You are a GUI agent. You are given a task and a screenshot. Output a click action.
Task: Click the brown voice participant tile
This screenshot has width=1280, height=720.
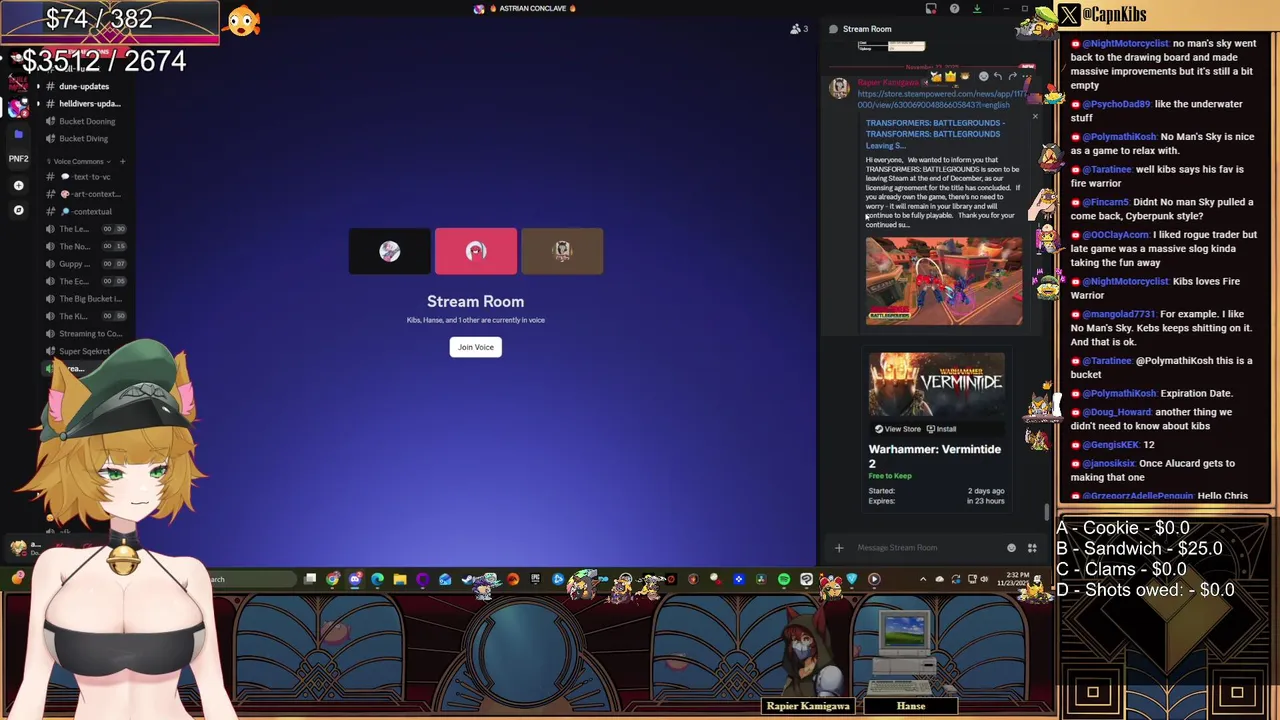pyautogui.click(x=562, y=251)
